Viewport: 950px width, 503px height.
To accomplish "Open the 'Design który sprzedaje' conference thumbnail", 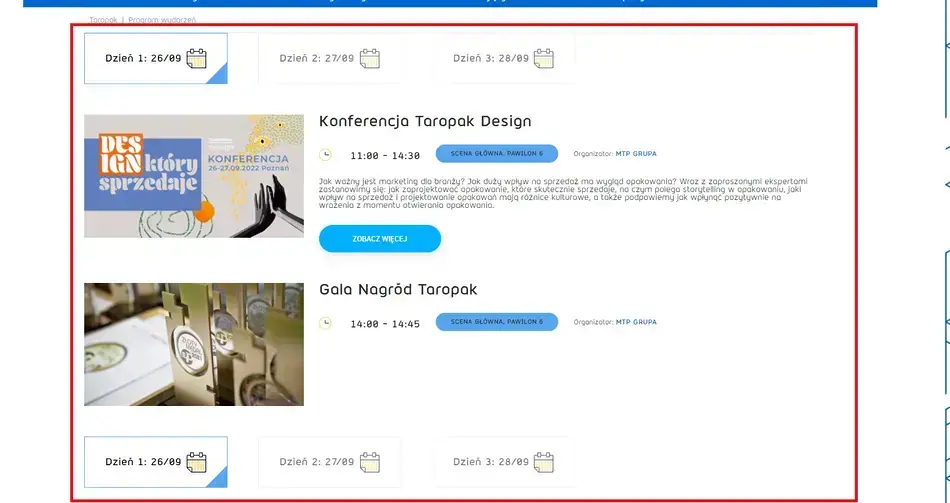I will tap(194, 176).
